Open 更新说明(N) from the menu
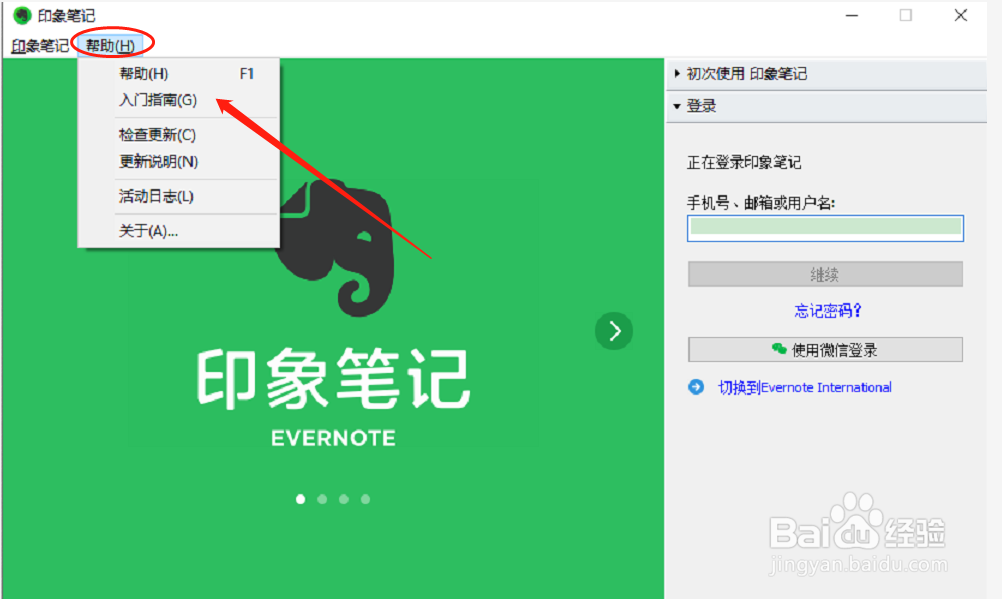The height and width of the screenshot is (599, 1002). click(x=178, y=161)
